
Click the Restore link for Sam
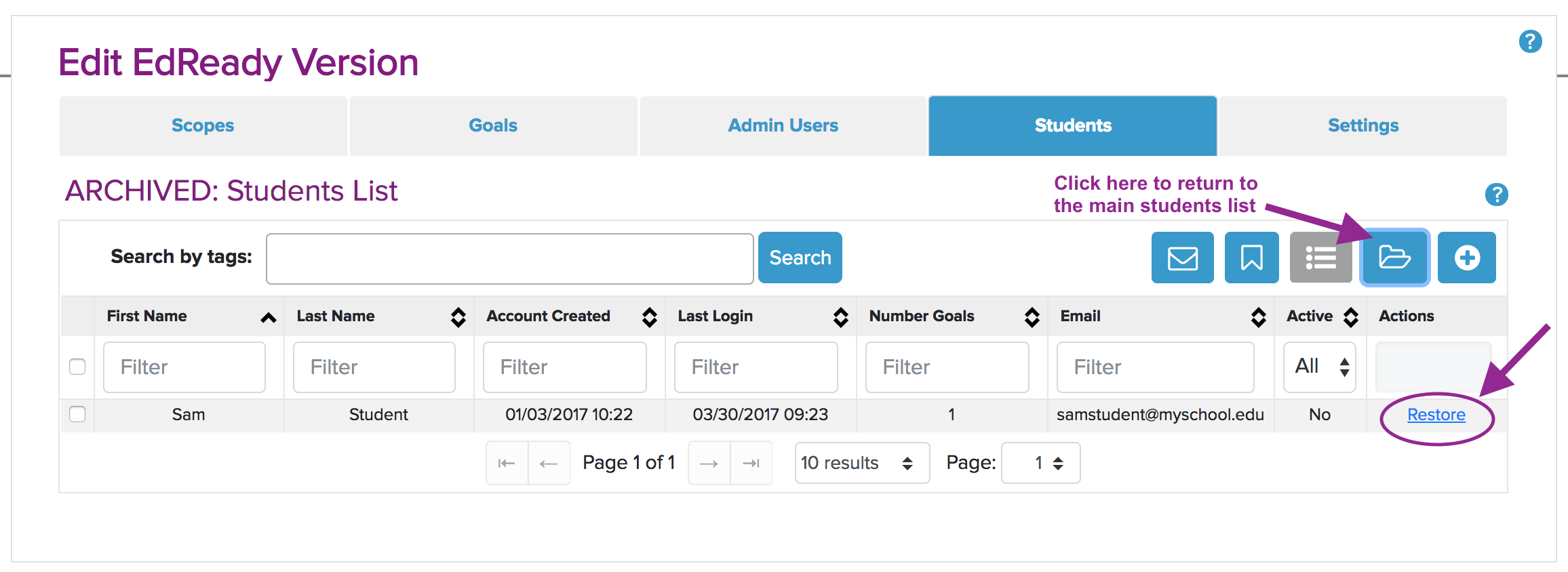point(1436,415)
